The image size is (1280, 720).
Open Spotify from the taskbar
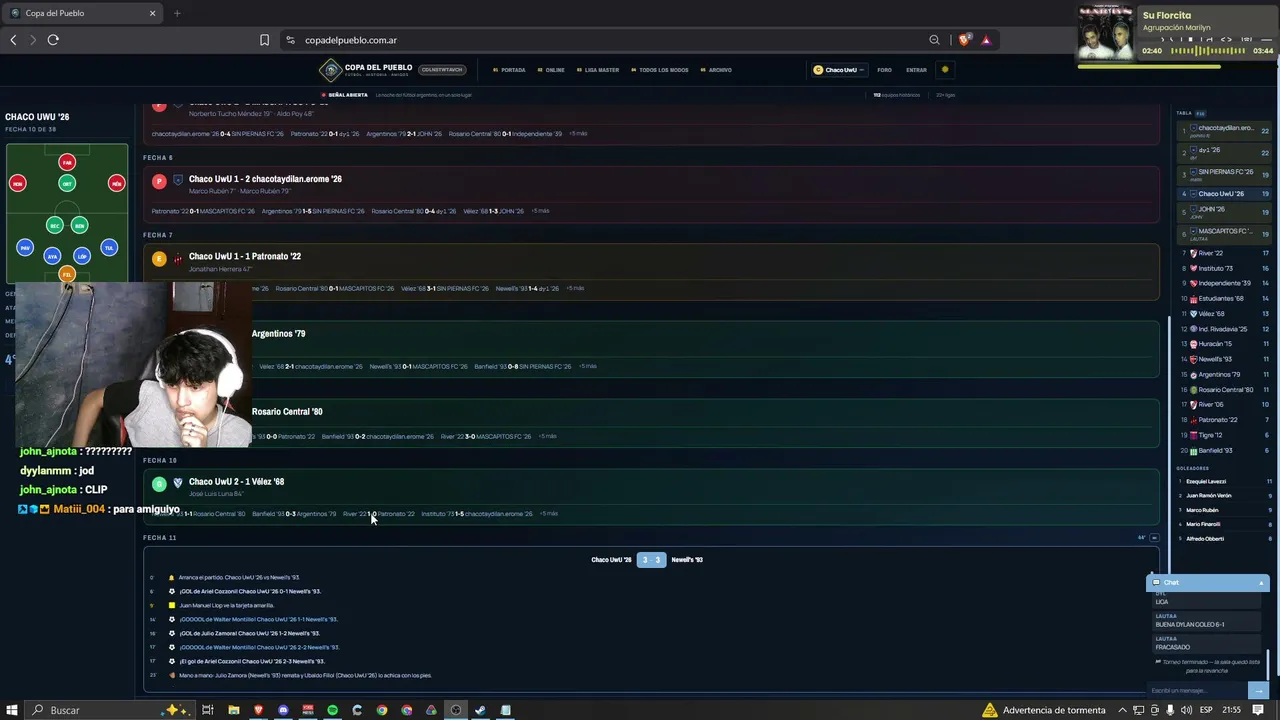point(333,710)
